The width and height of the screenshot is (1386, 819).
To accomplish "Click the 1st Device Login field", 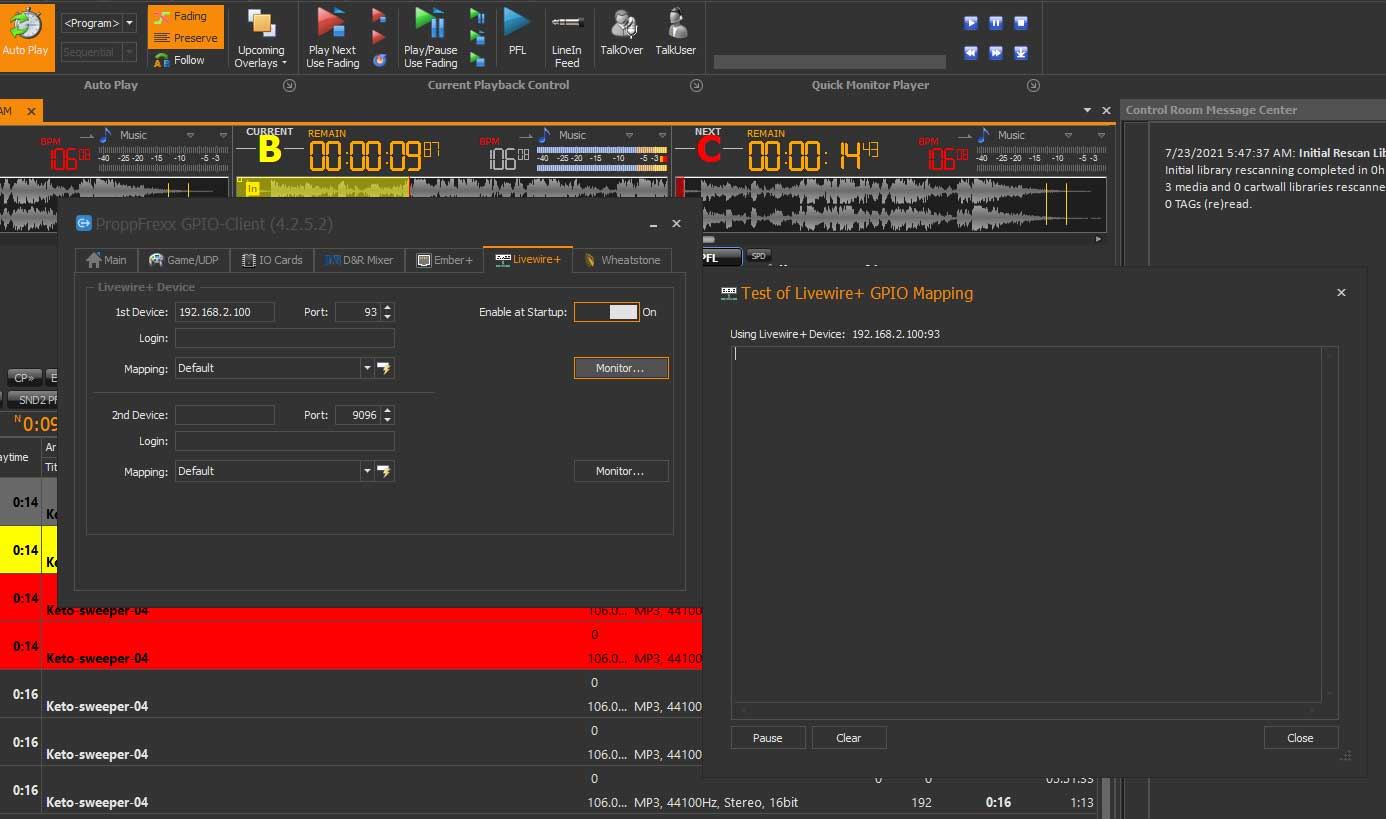I will tap(285, 338).
